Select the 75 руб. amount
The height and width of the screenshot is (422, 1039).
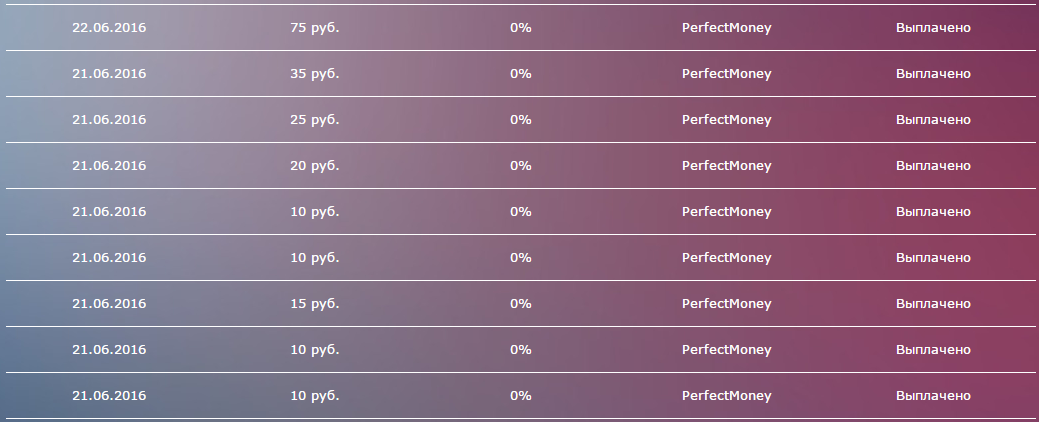pos(314,28)
